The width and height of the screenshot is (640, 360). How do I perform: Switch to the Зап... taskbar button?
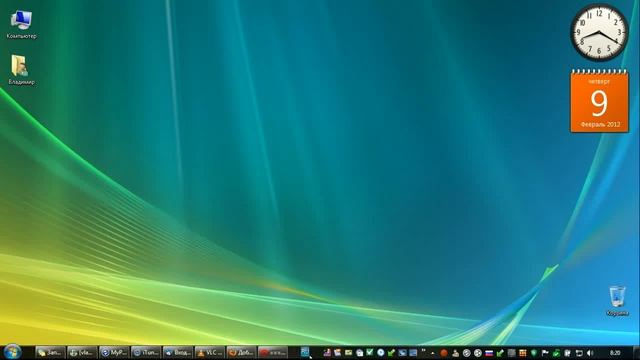(x=51, y=353)
